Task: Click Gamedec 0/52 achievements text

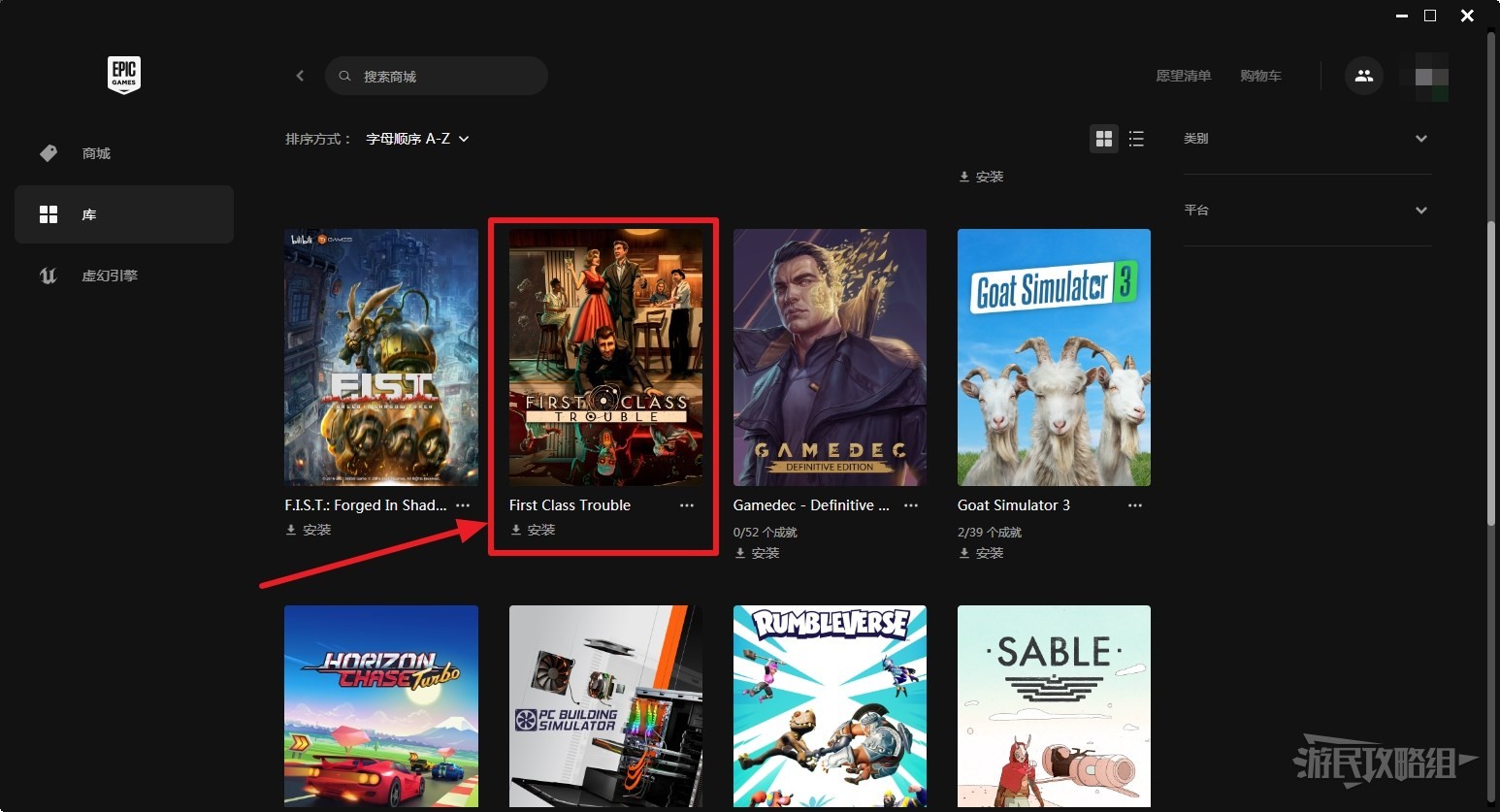Action: pos(766,532)
